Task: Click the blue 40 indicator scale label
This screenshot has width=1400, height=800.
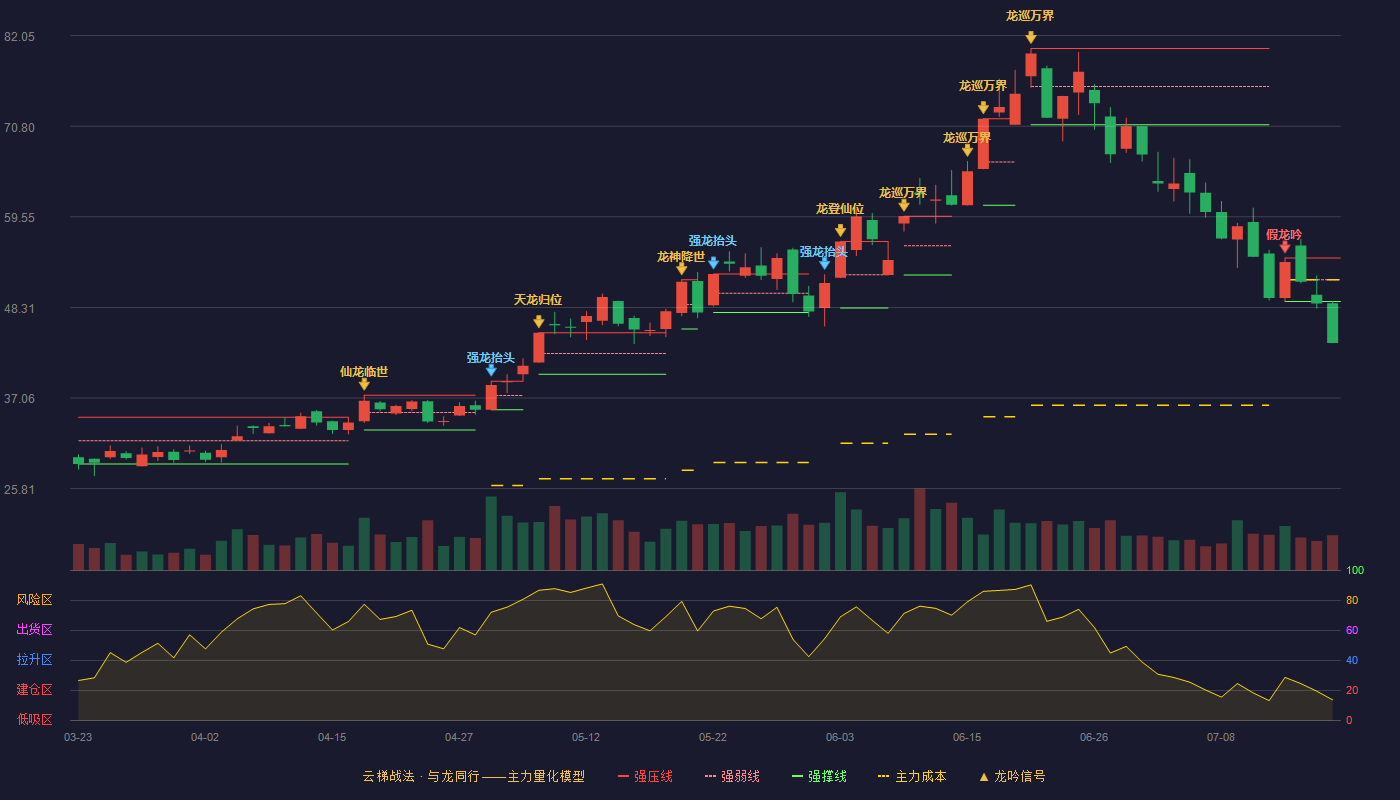Action: (1352, 660)
